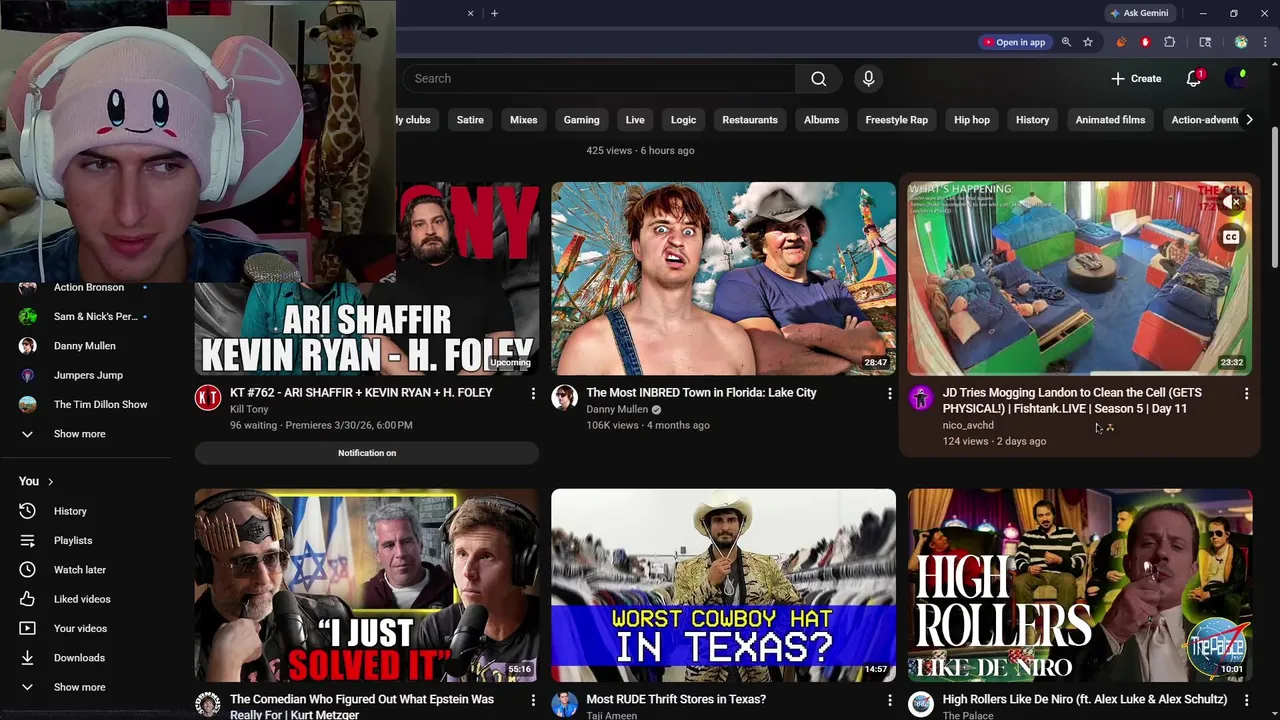
Task: Open options menu for Most RUDE Thrift Stores video
Action: (x=889, y=701)
